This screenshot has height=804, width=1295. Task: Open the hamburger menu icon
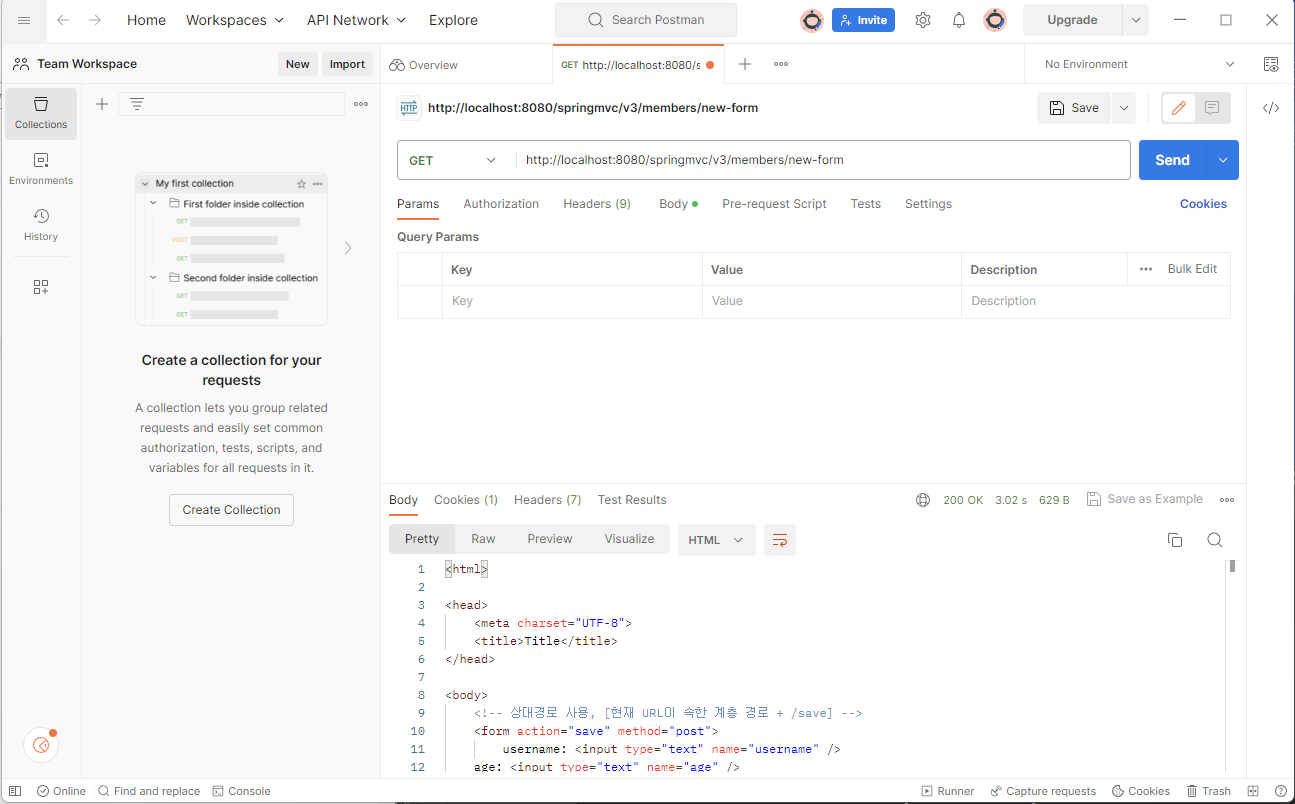24,20
